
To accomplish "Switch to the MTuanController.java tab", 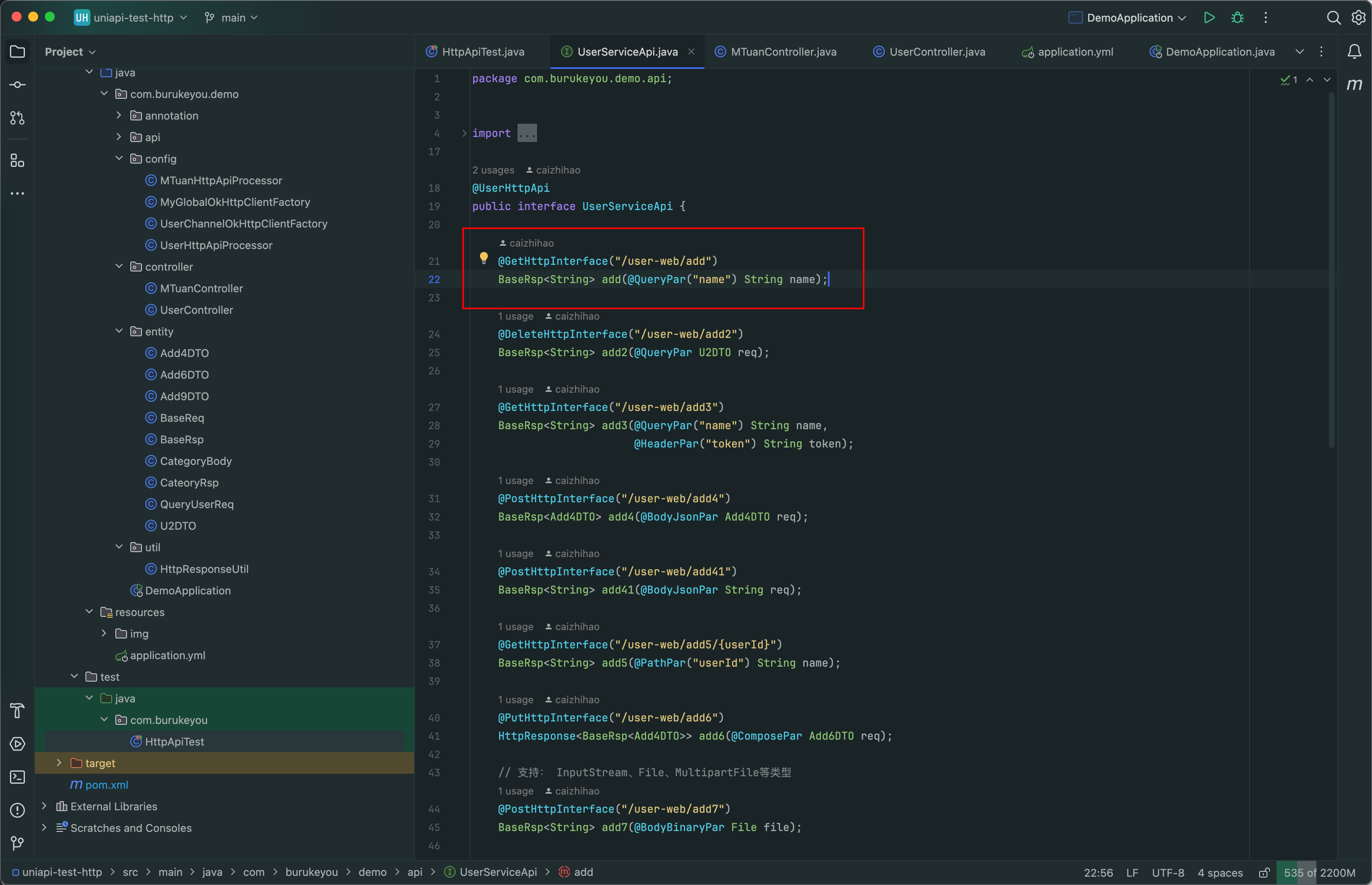I will point(783,52).
